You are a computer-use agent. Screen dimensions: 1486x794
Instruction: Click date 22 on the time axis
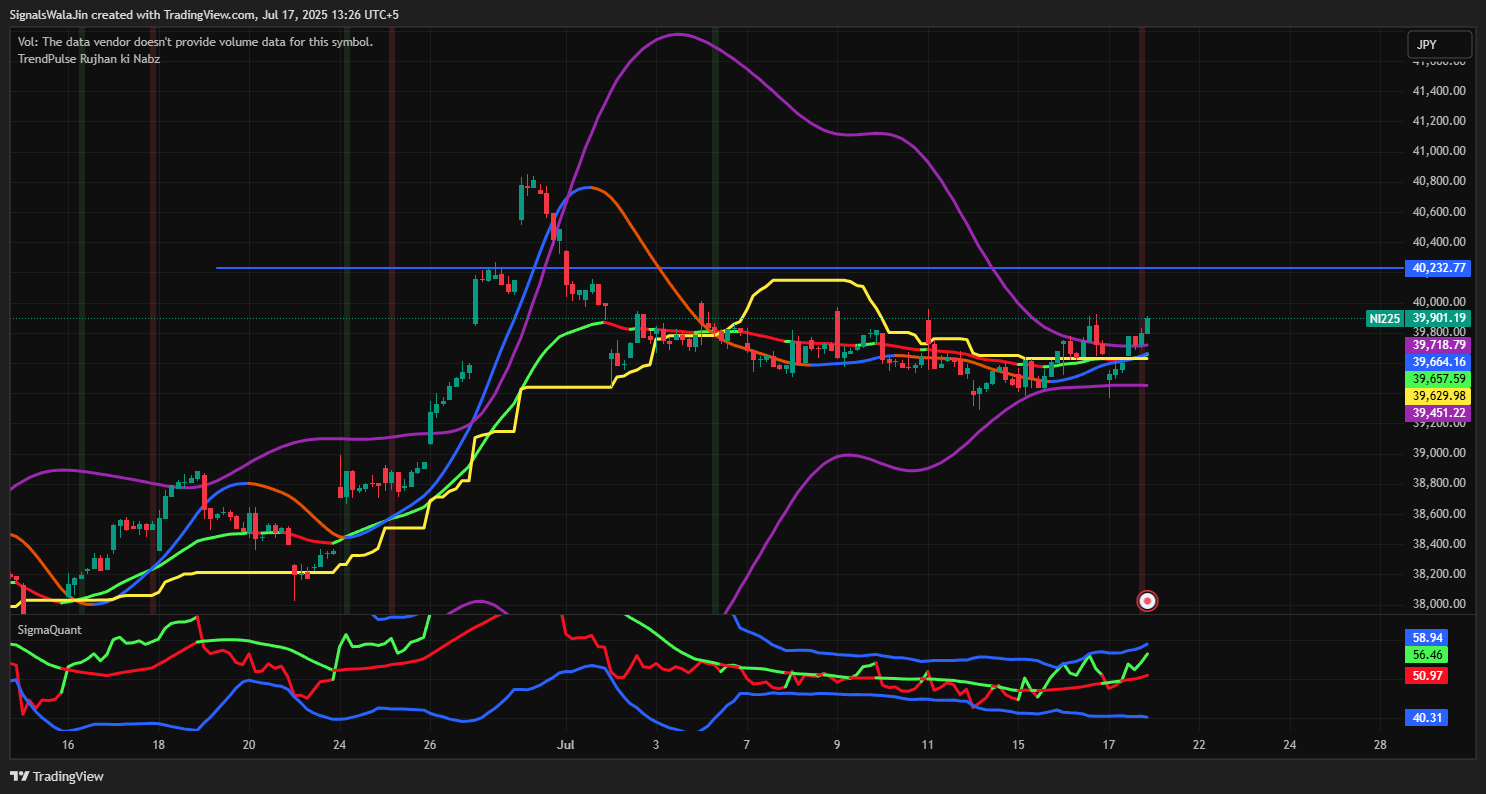pyautogui.click(x=1198, y=745)
